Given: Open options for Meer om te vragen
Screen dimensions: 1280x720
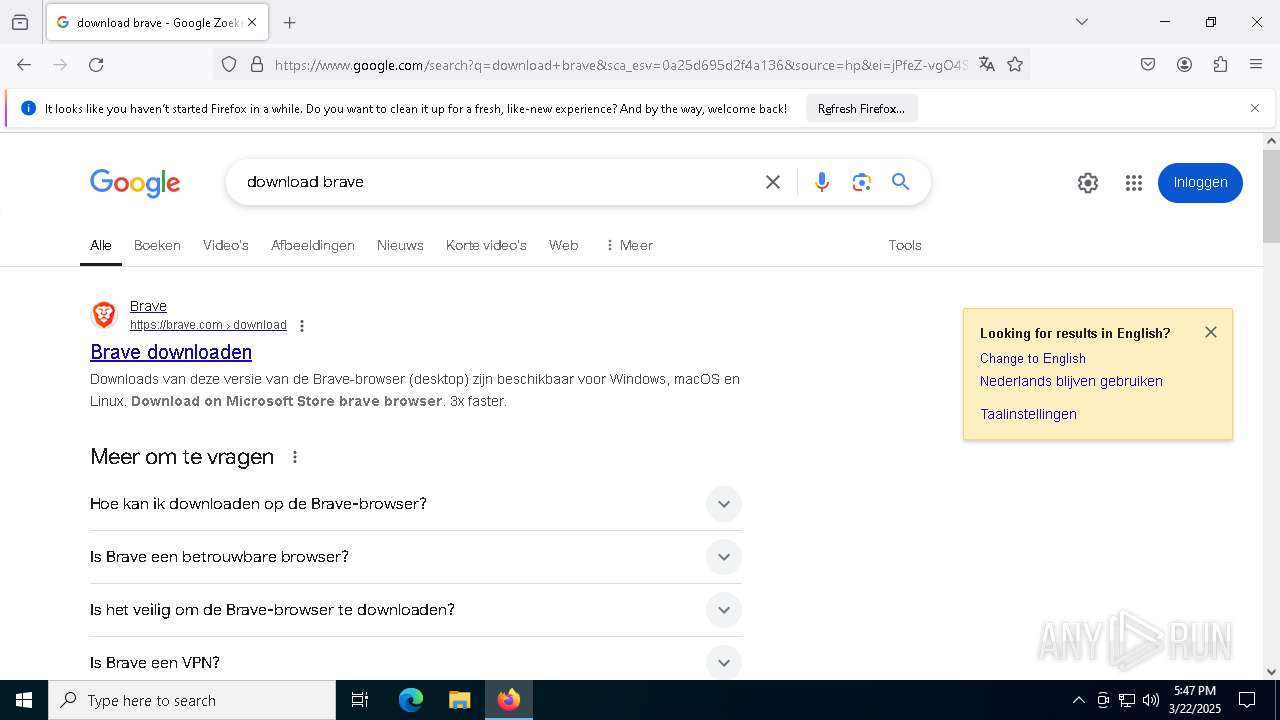Looking at the screenshot, I should tap(295, 457).
